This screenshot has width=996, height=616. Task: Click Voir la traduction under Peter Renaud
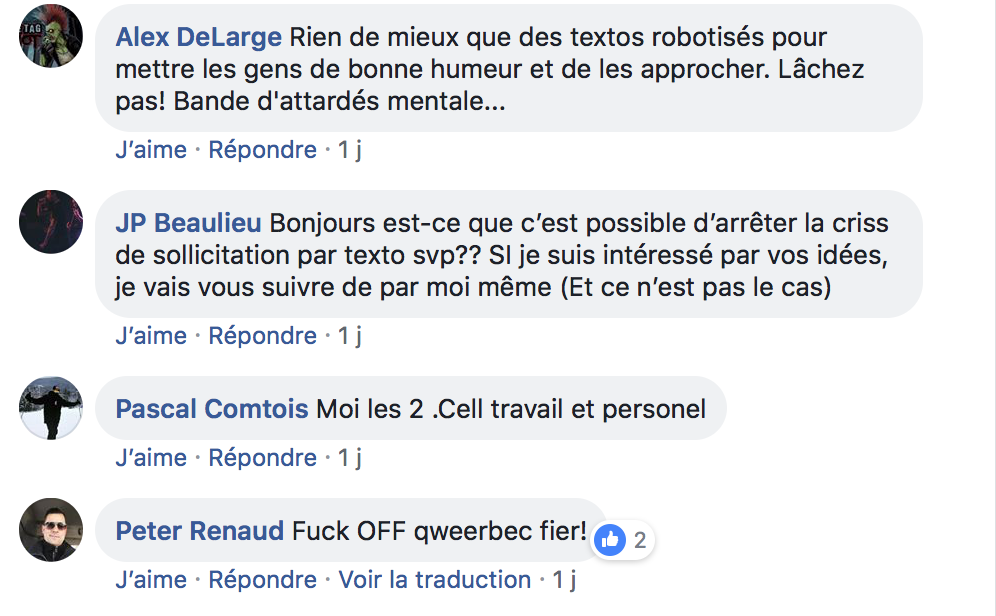point(434,580)
